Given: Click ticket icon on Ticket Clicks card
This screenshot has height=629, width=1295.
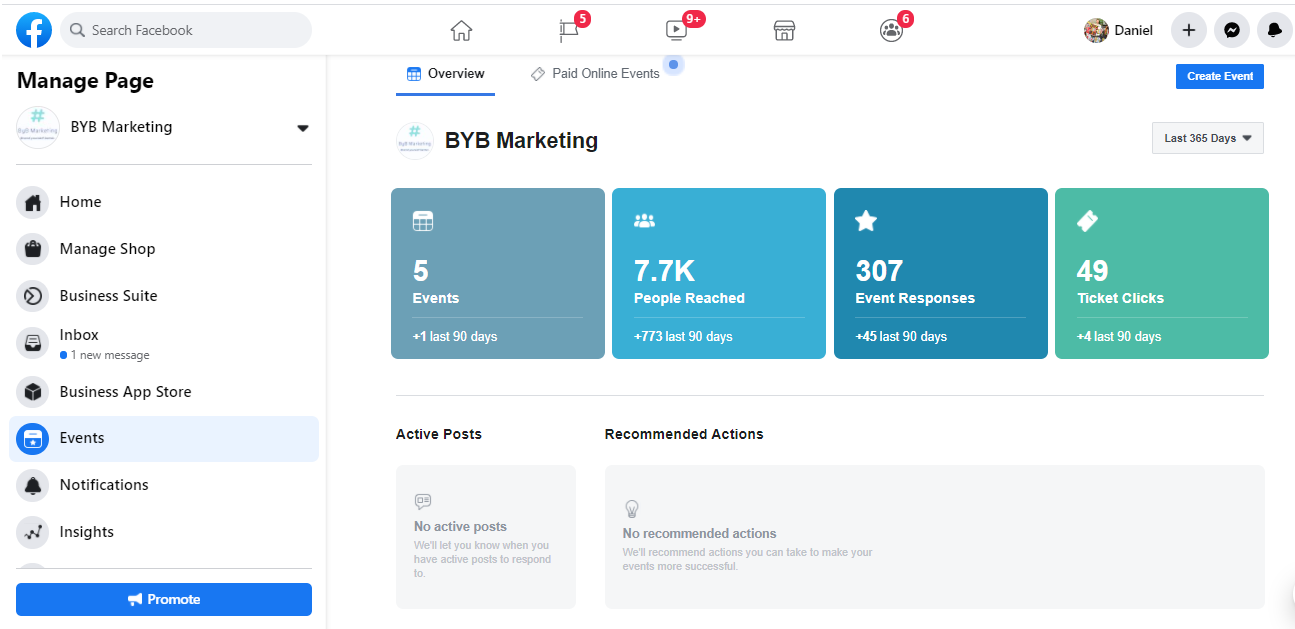Looking at the screenshot, I should (1087, 221).
